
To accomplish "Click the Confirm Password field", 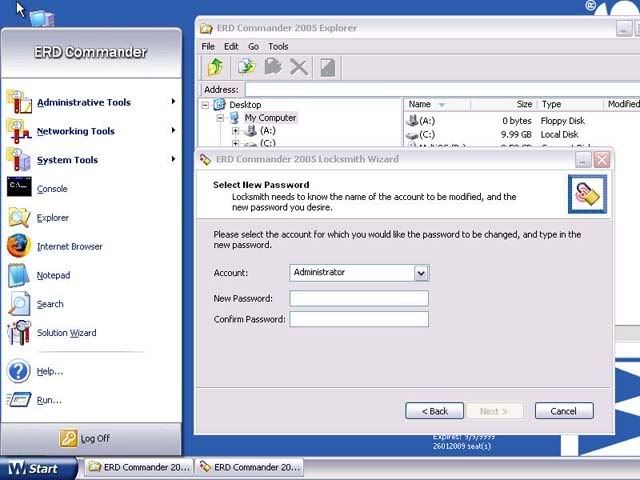I will click(359, 319).
